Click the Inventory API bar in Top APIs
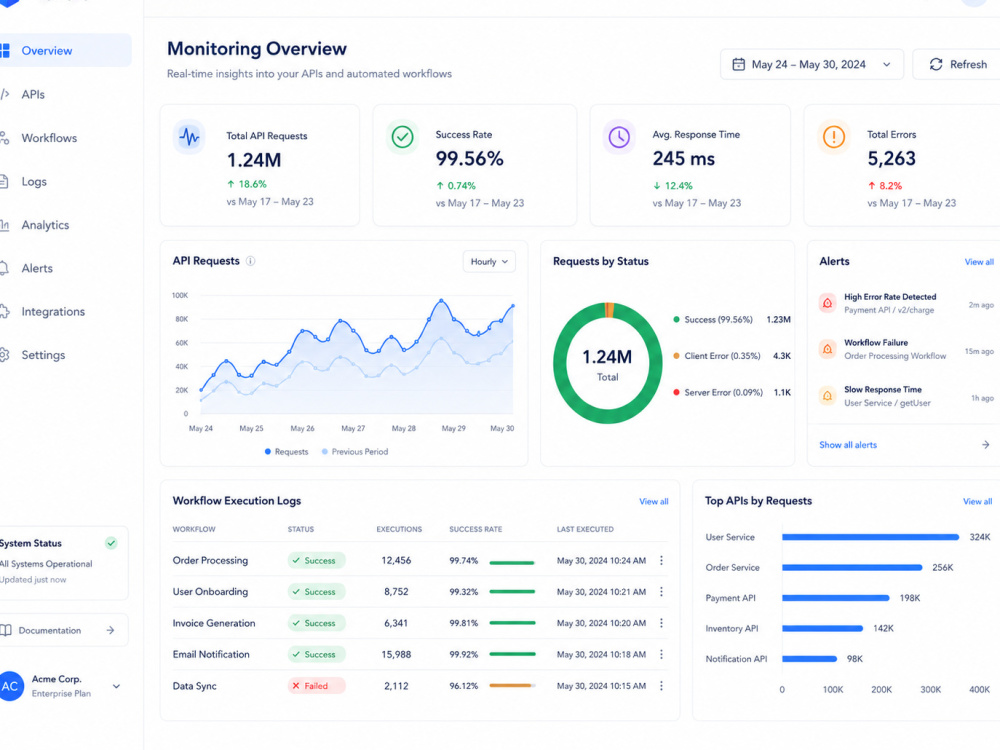Image resolution: width=1000 pixels, height=750 pixels. [x=822, y=628]
